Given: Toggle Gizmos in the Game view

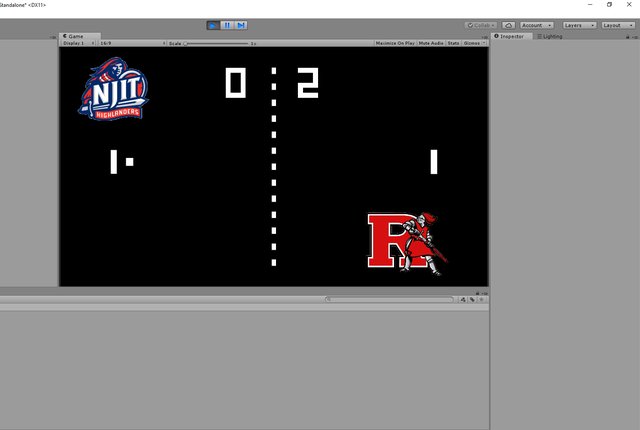Looking at the screenshot, I should (x=471, y=43).
